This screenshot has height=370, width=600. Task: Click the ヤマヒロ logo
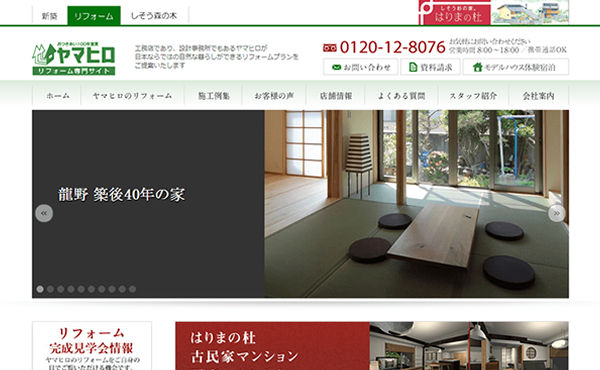(x=74, y=59)
